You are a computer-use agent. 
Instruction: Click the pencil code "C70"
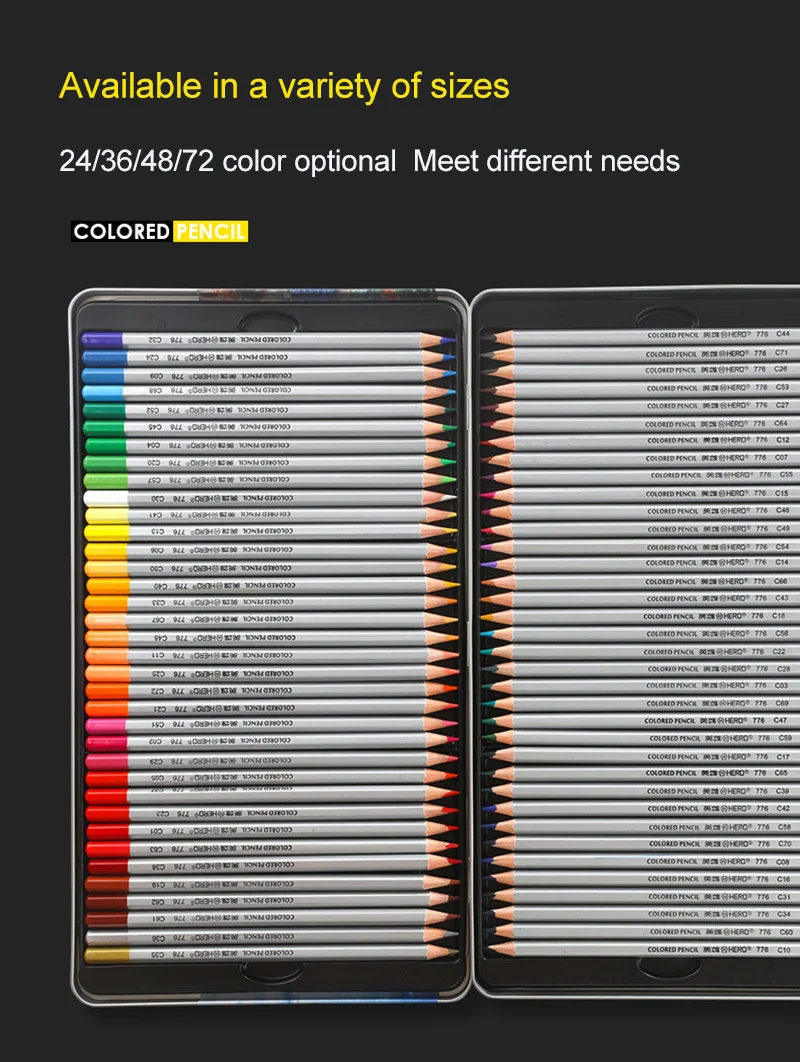tap(784, 844)
